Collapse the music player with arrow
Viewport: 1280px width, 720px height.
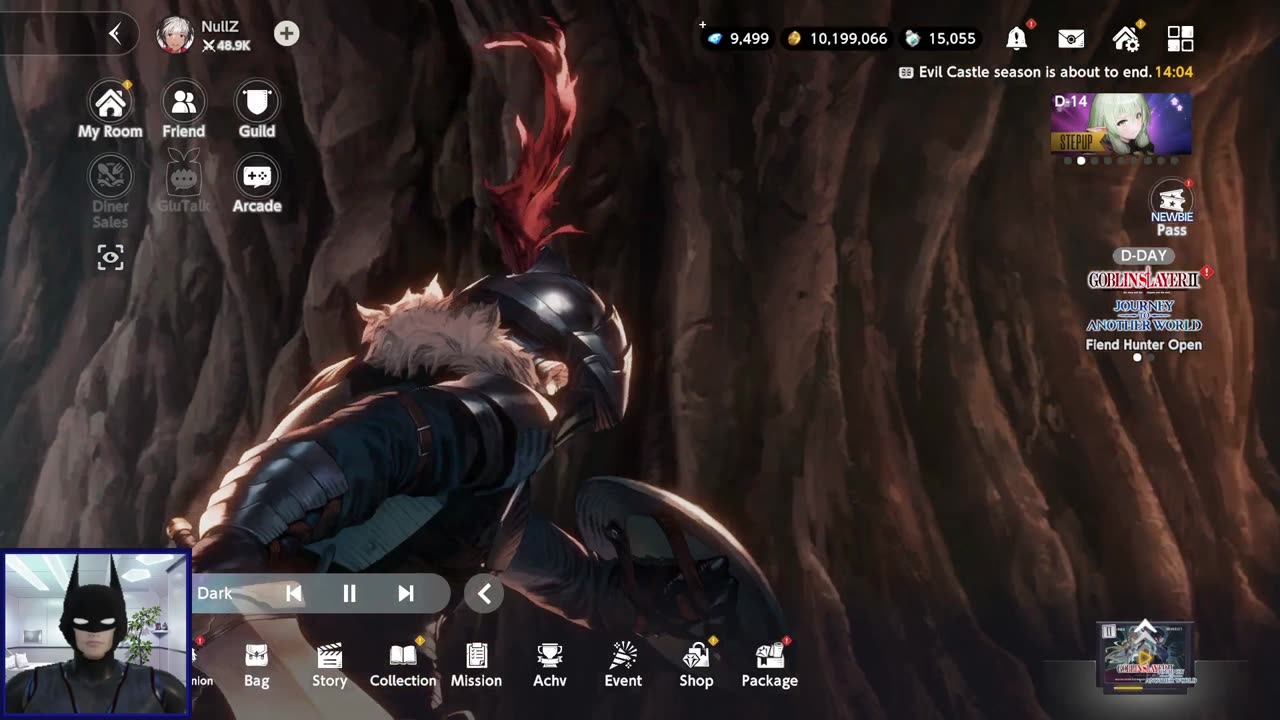point(484,593)
